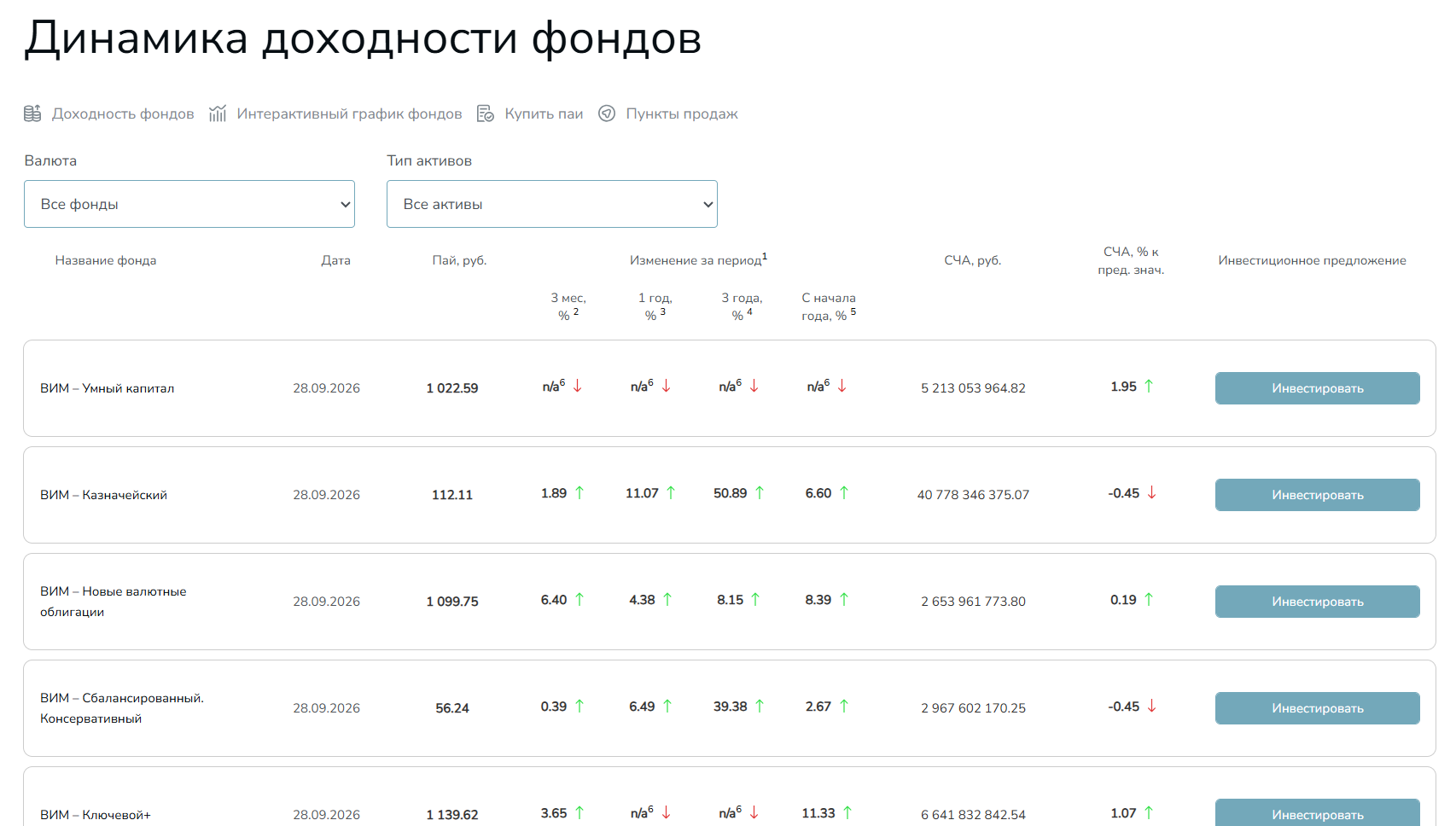Click the С начала года, % header
1456x826 pixels.
click(829, 306)
